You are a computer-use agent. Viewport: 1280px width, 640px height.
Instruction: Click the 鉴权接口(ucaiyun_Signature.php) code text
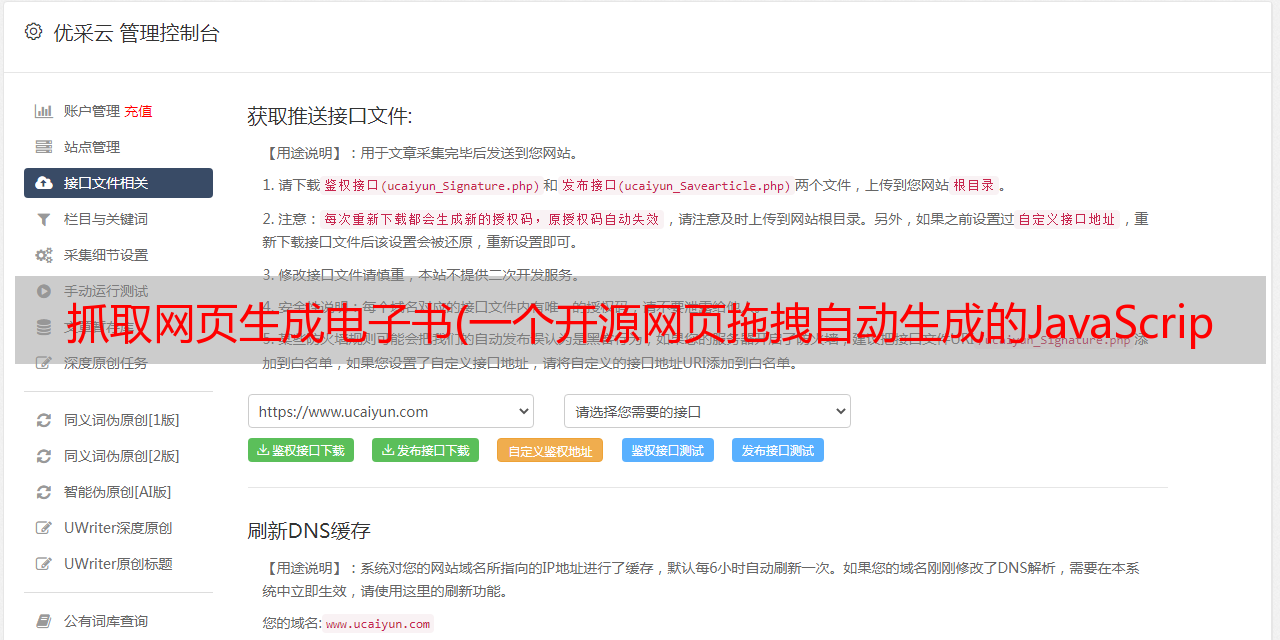pyautogui.click(x=431, y=185)
